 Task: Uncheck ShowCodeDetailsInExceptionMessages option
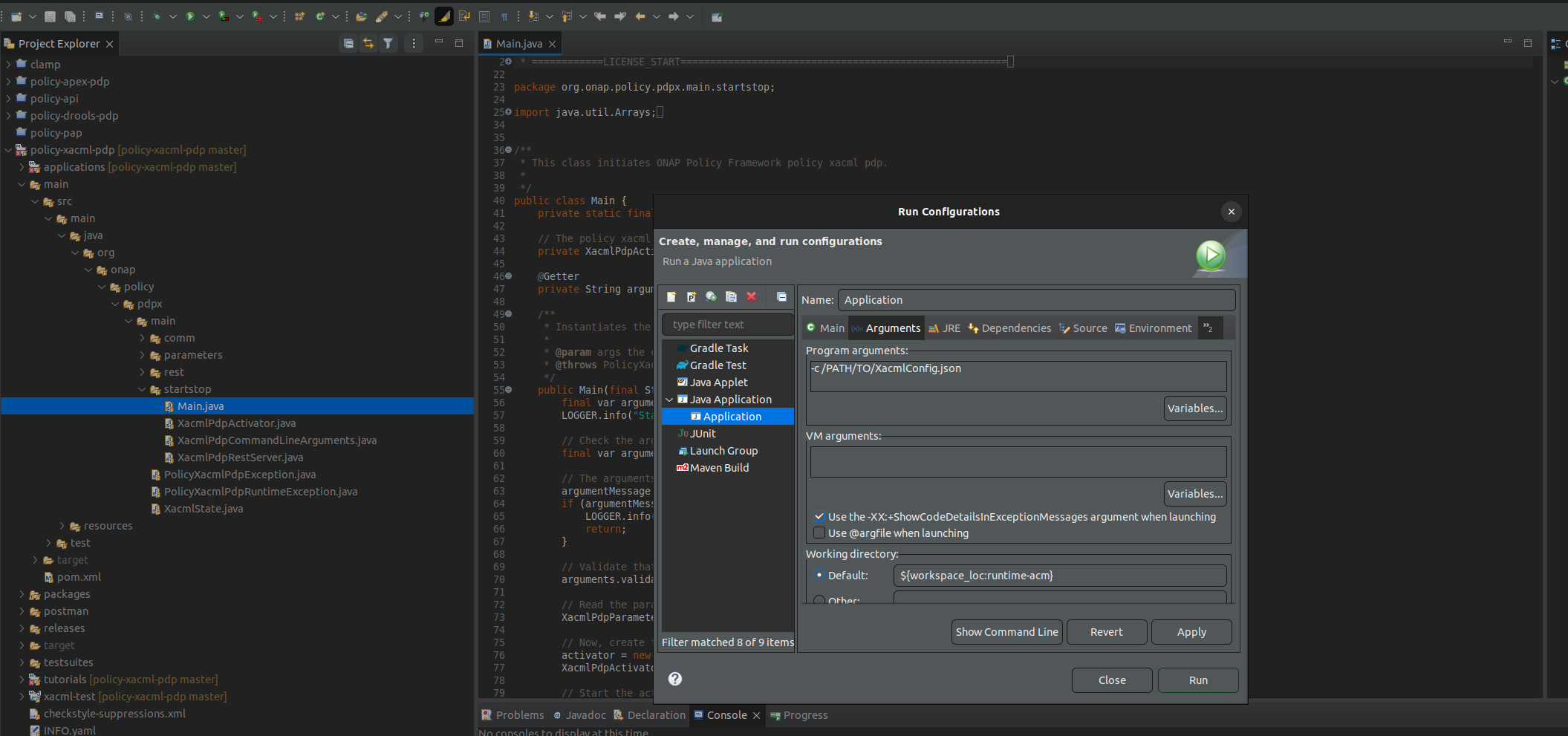coord(819,517)
